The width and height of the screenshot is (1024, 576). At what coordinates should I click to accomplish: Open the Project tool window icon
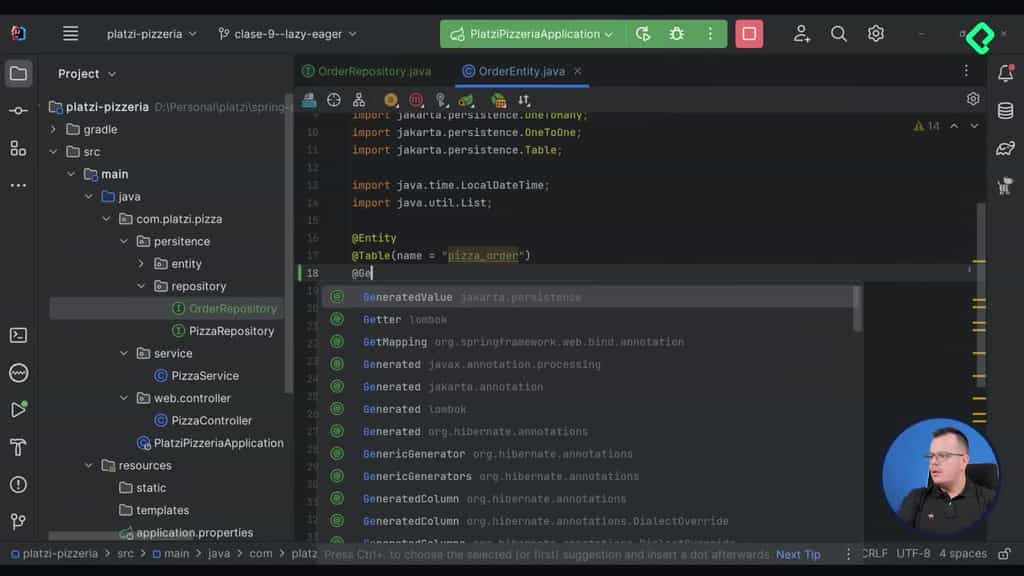(18, 72)
